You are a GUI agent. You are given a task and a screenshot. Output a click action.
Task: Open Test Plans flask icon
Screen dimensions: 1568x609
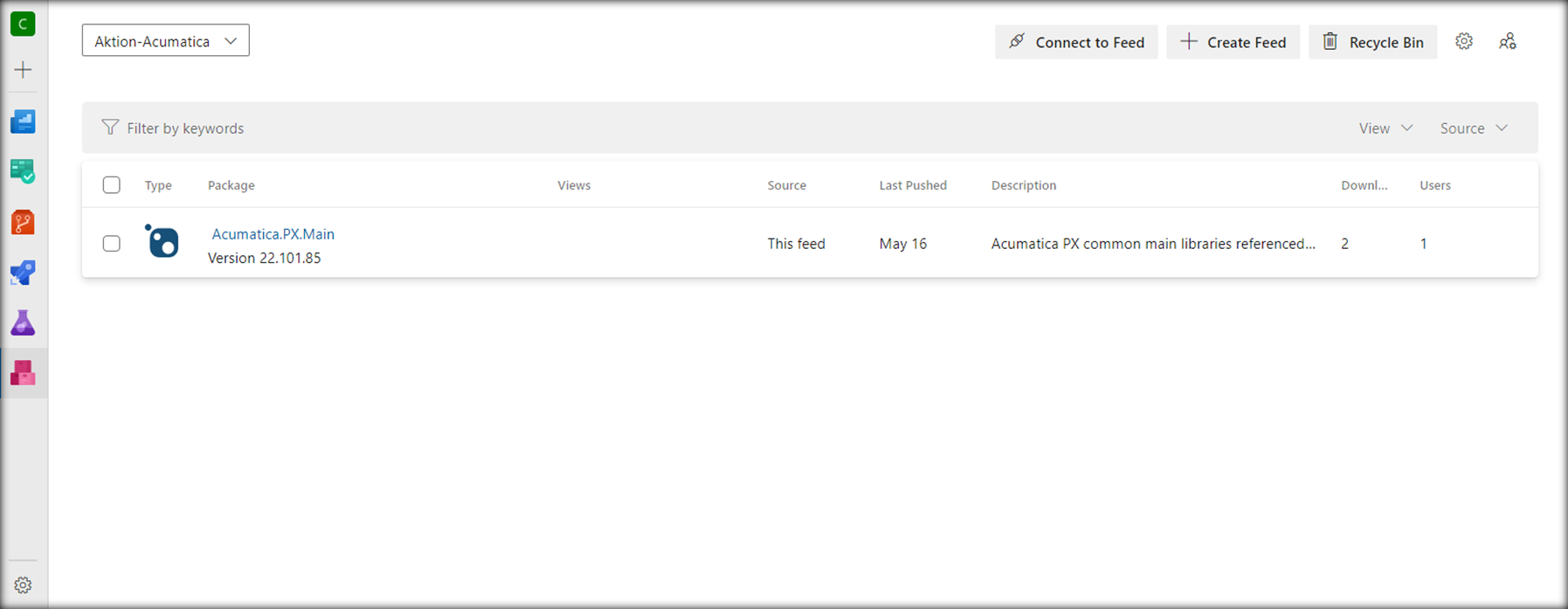(x=23, y=323)
